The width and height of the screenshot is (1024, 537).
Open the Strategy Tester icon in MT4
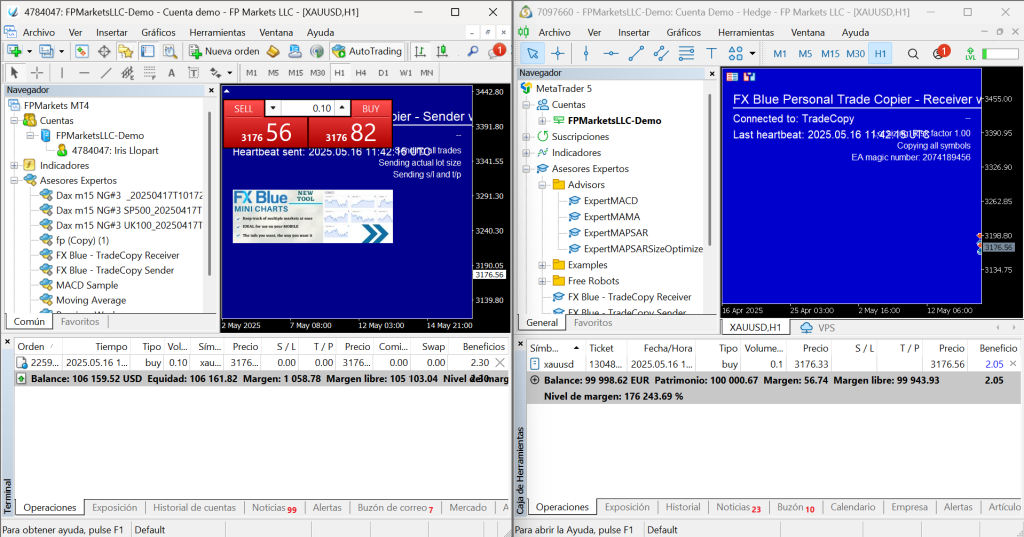[170, 51]
